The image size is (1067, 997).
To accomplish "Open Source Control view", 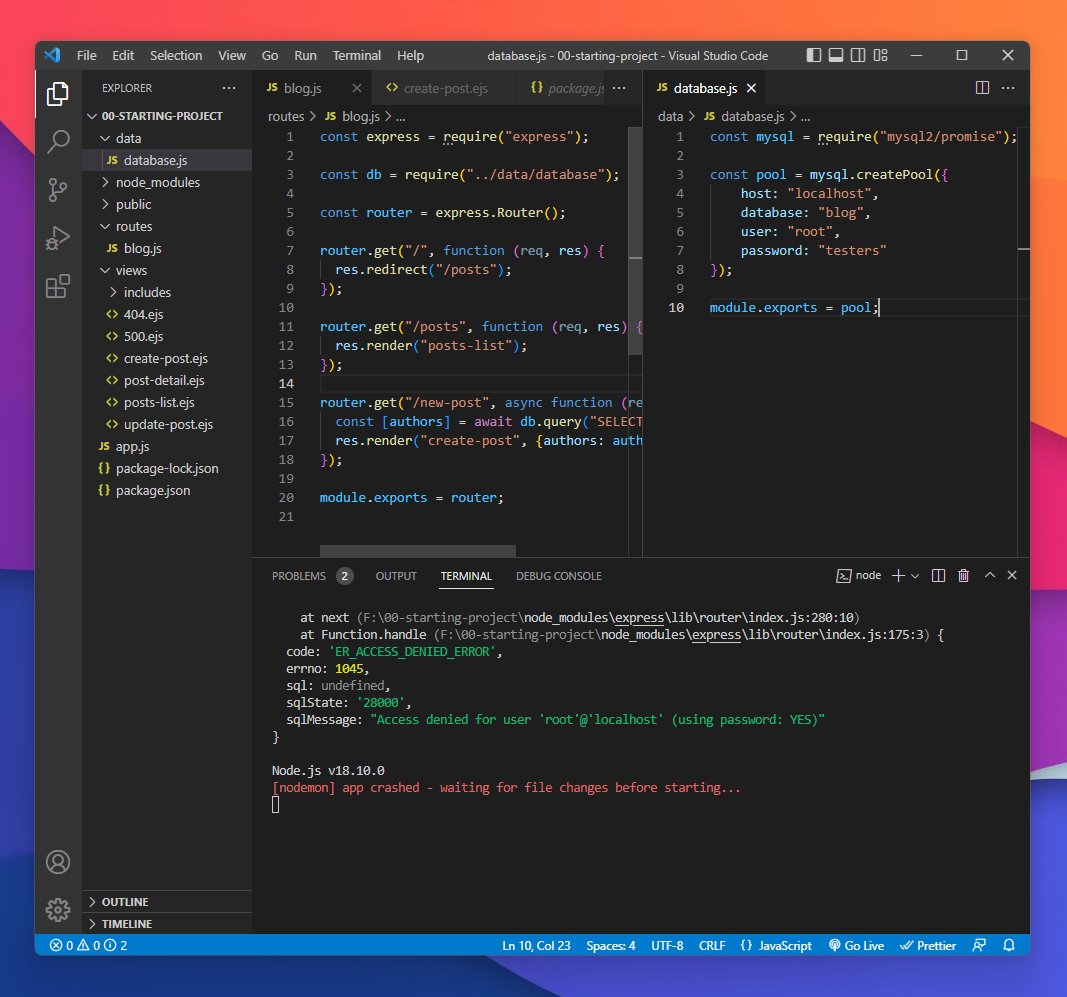I will (x=58, y=190).
